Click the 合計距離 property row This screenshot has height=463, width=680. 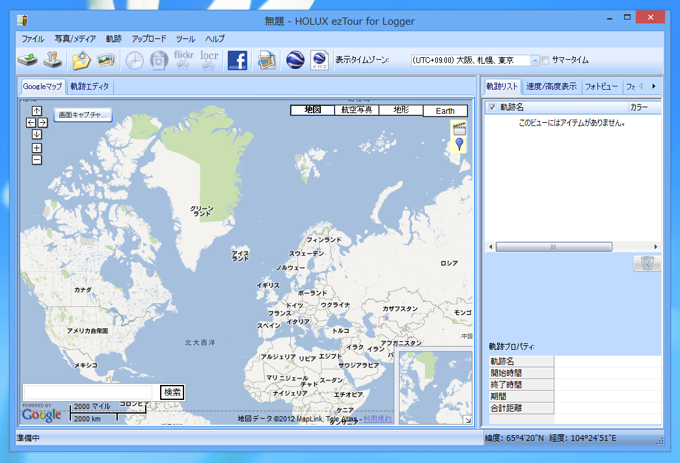[x=575, y=408]
